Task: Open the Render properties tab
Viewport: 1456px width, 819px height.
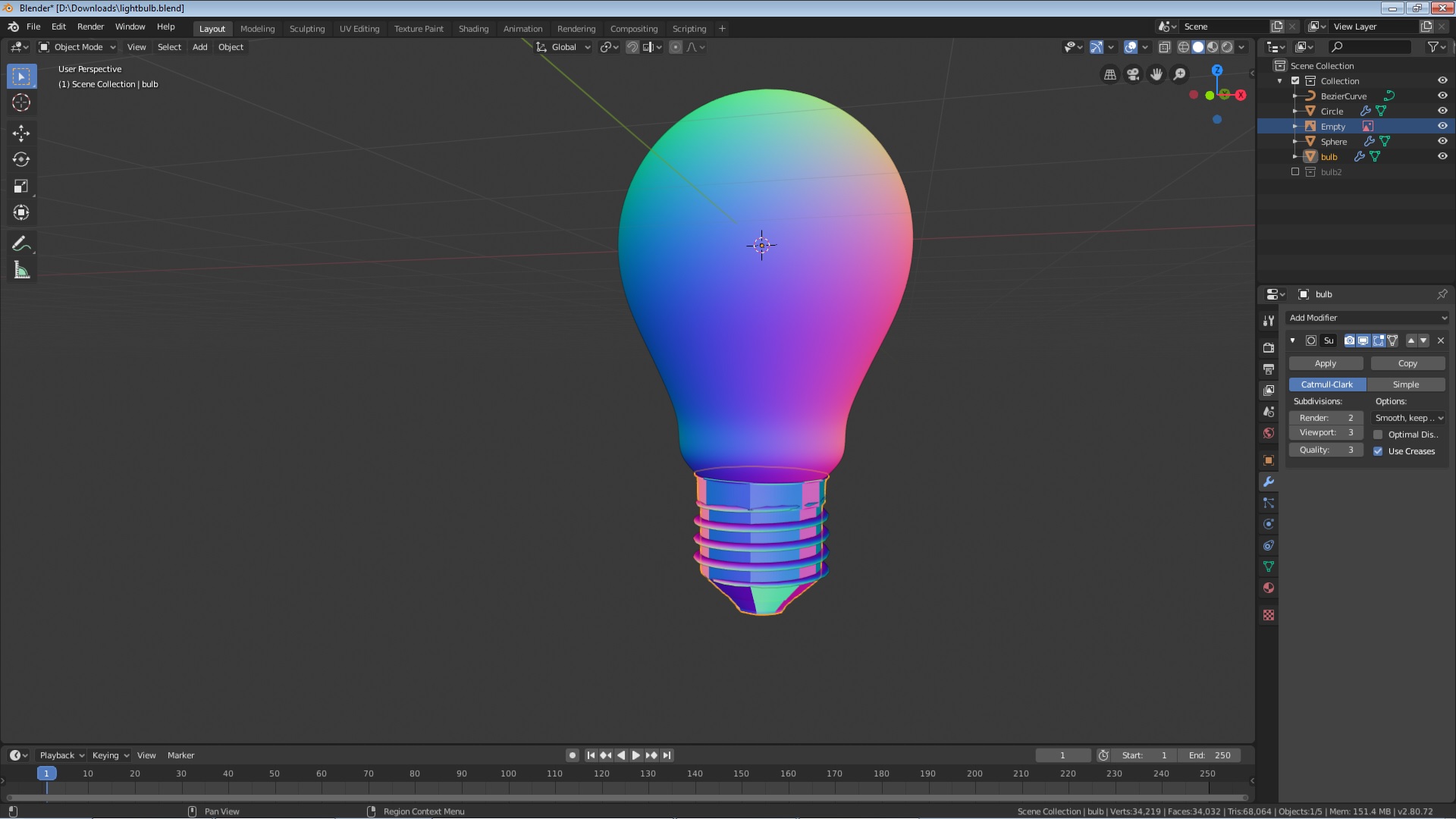Action: (x=1269, y=347)
